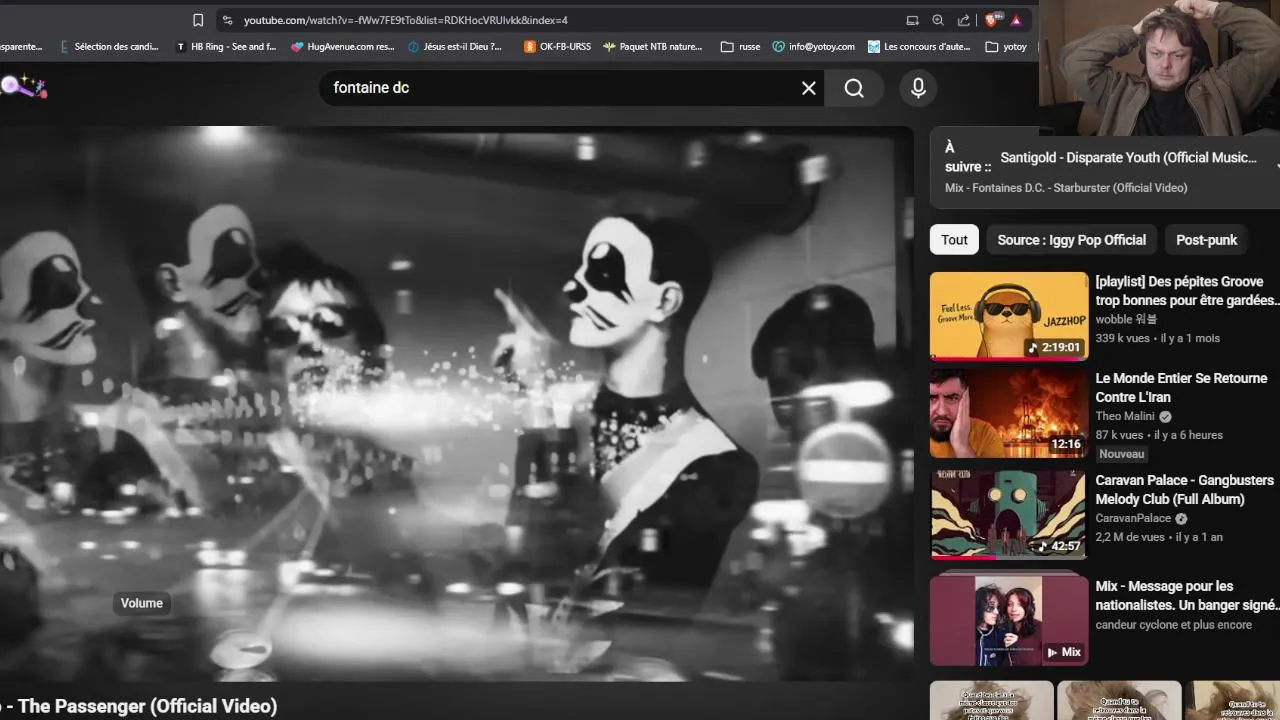Select the 'Post-punk' filter chip
This screenshot has height=720, width=1280.
coord(1206,240)
